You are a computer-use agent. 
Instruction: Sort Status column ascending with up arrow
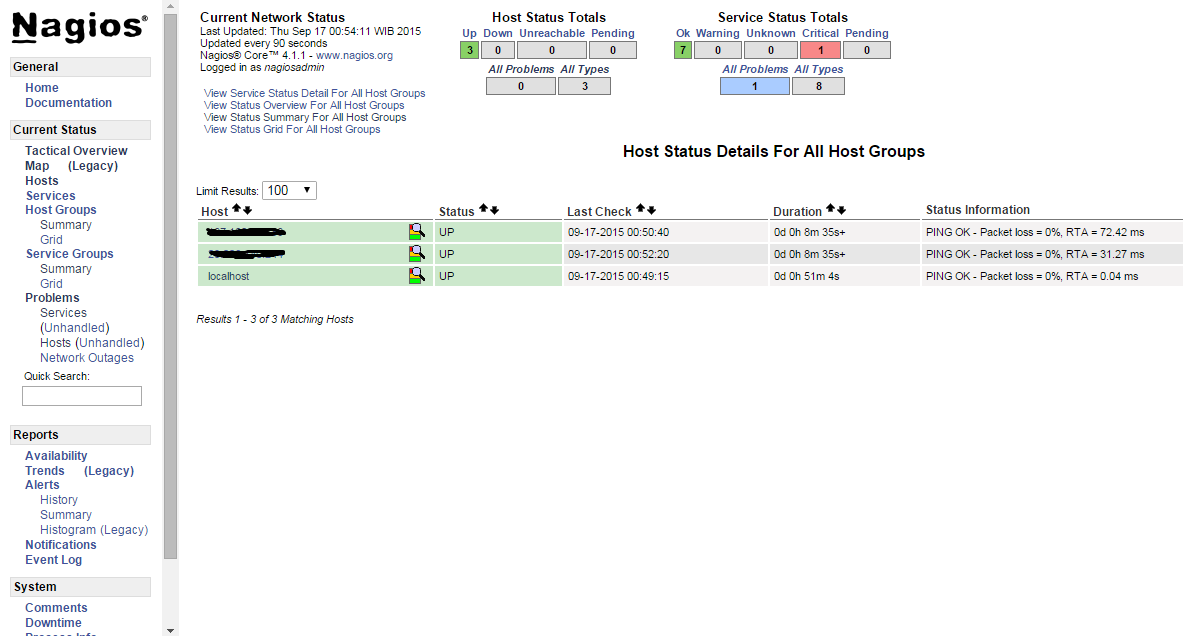click(483, 210)
